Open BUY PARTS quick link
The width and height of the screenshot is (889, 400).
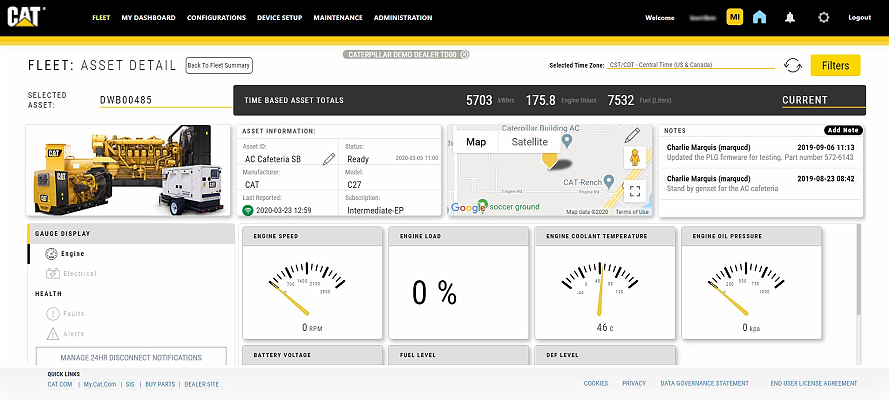point(160,384)
